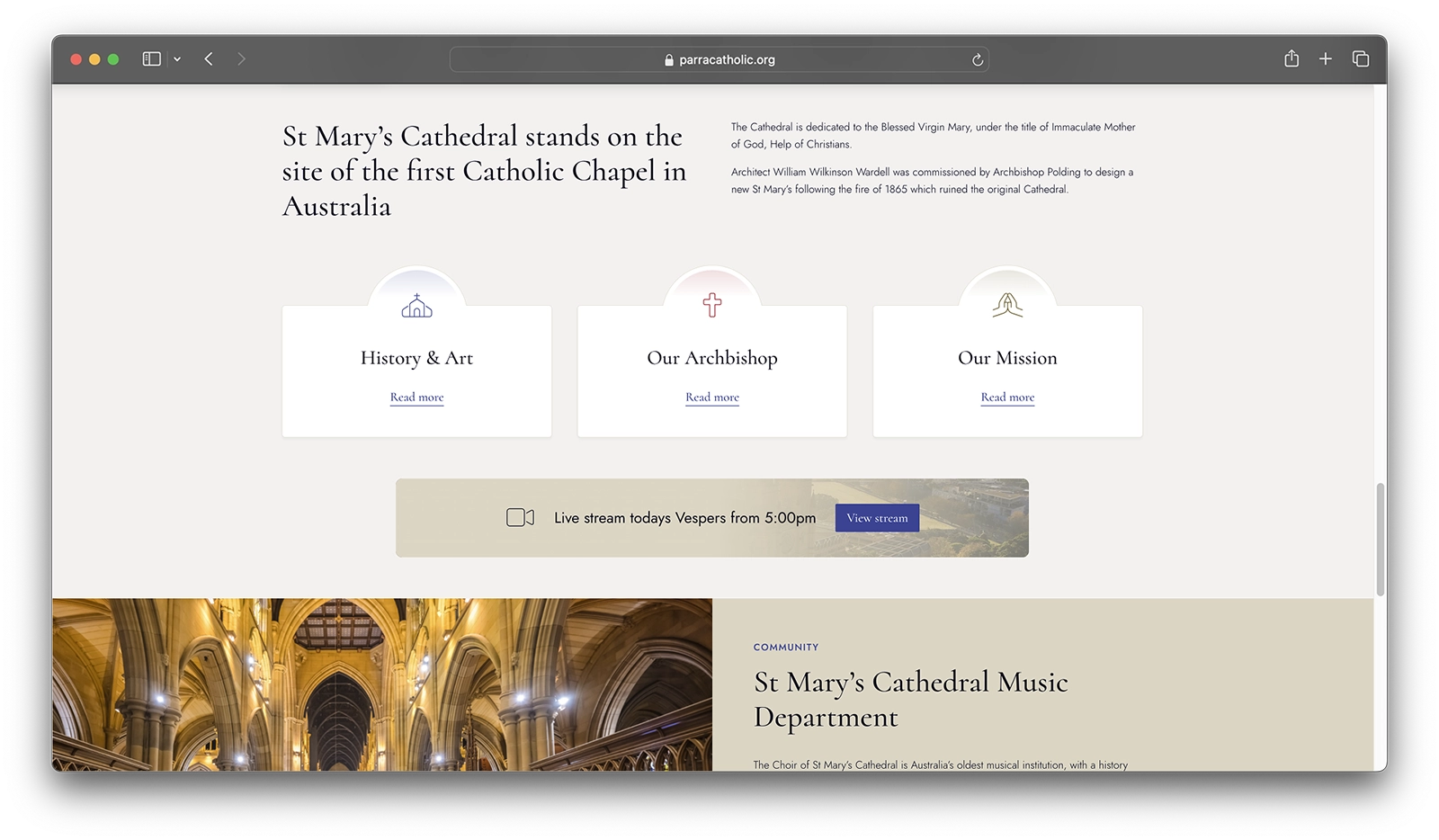This screenshot has width=1439, height=840.
Task: Toggle the Safari sidebar panel
Action: point(151,59)
